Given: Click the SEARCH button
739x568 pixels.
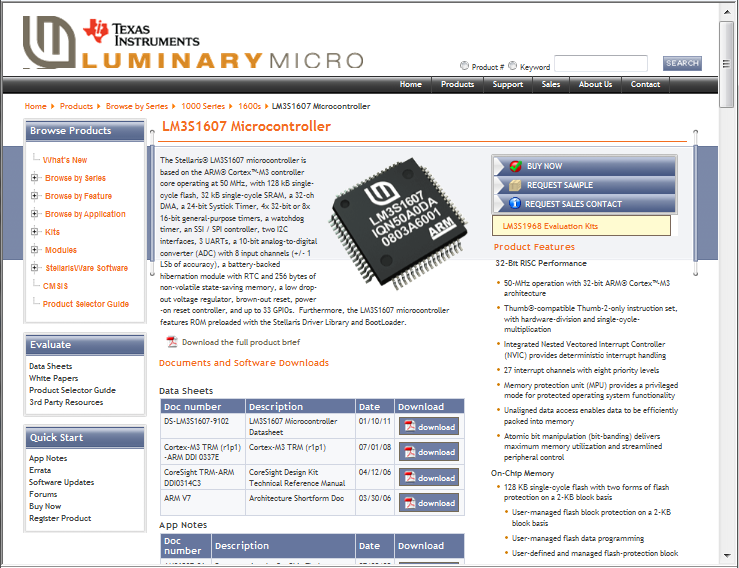Looking at the screenshot, I should (682, 63).
